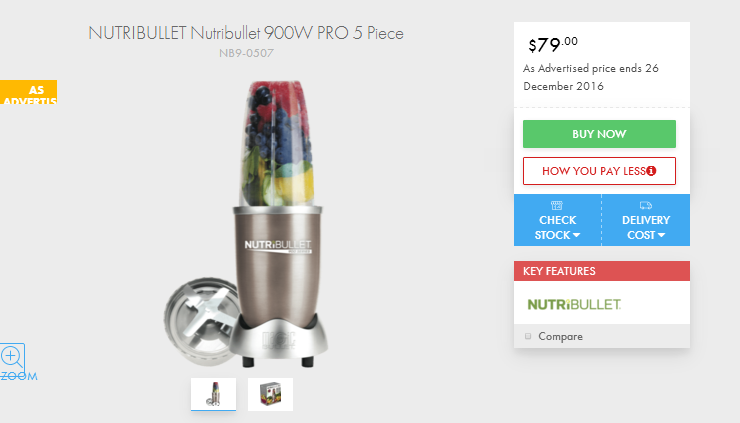Click the NutriBullet brand logo under Key Features
740x423 pixels.
tap(574, 305)
